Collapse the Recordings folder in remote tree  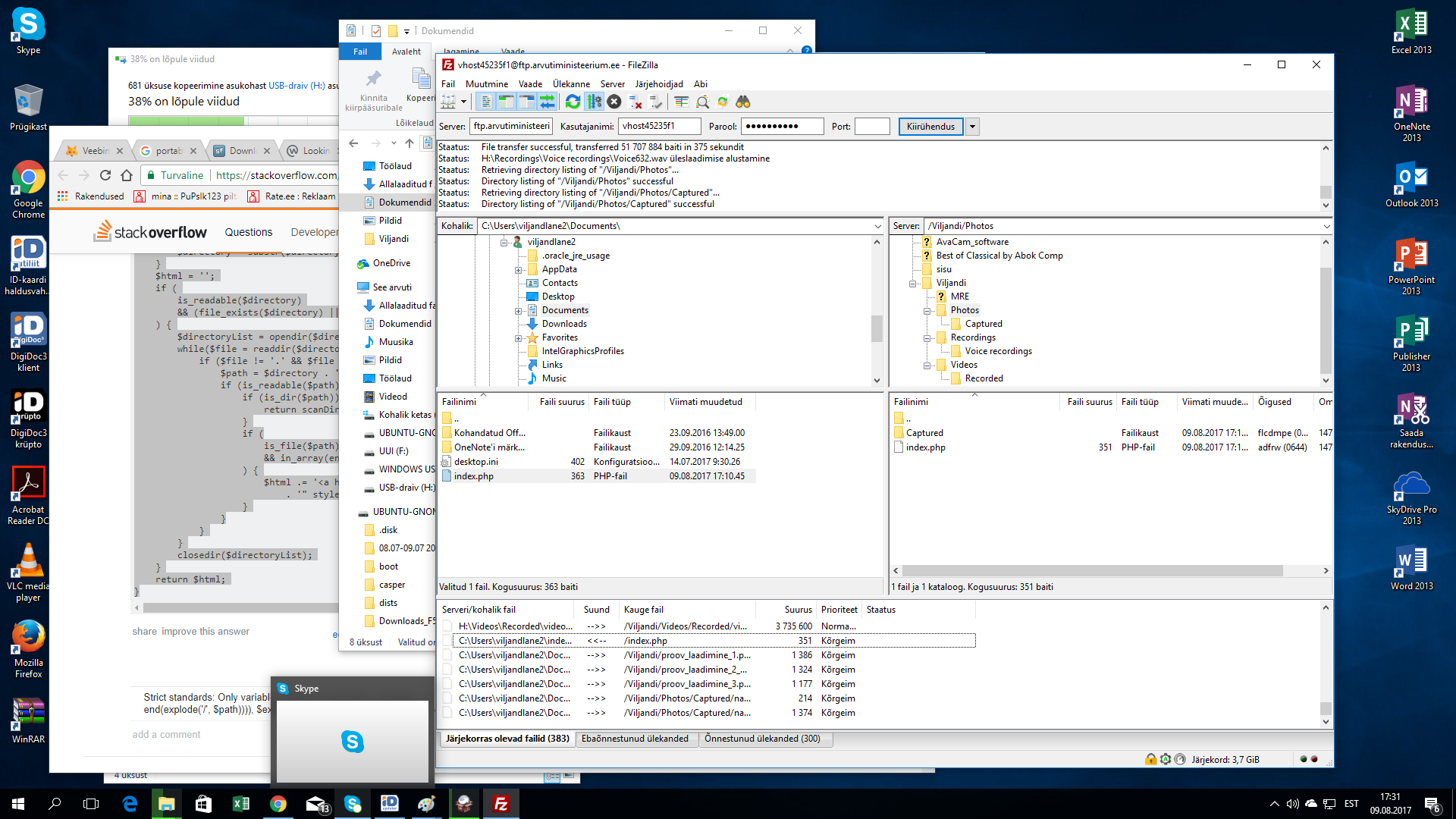tap(927, 338)
